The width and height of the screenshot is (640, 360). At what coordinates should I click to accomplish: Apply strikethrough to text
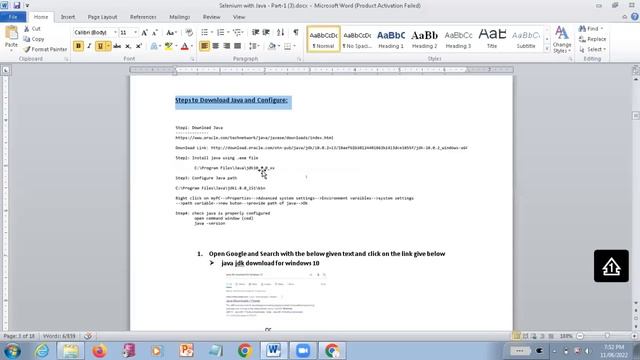coord(117,46)
